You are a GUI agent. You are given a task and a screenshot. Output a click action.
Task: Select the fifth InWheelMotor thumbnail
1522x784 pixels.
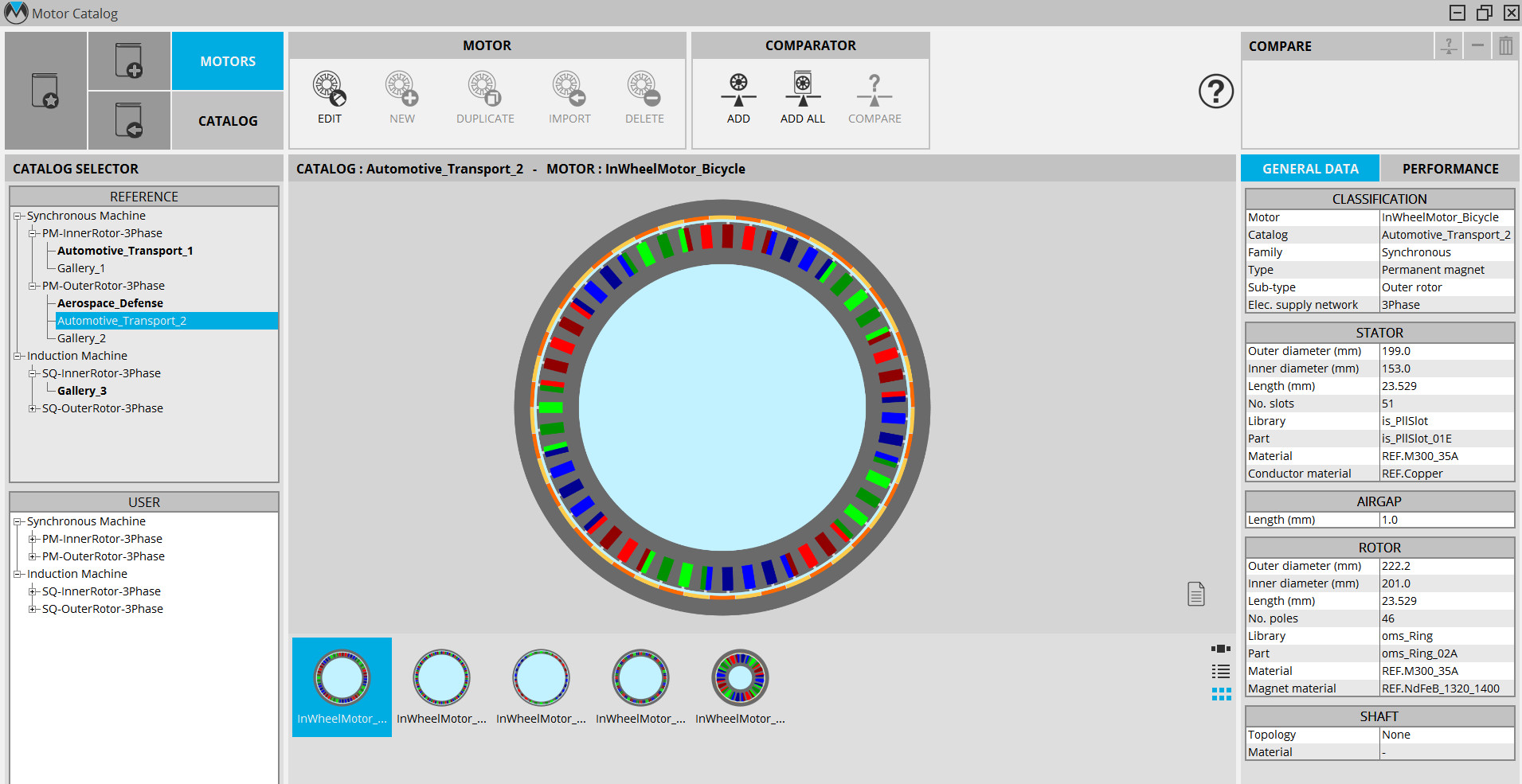(x=740, y=686)
